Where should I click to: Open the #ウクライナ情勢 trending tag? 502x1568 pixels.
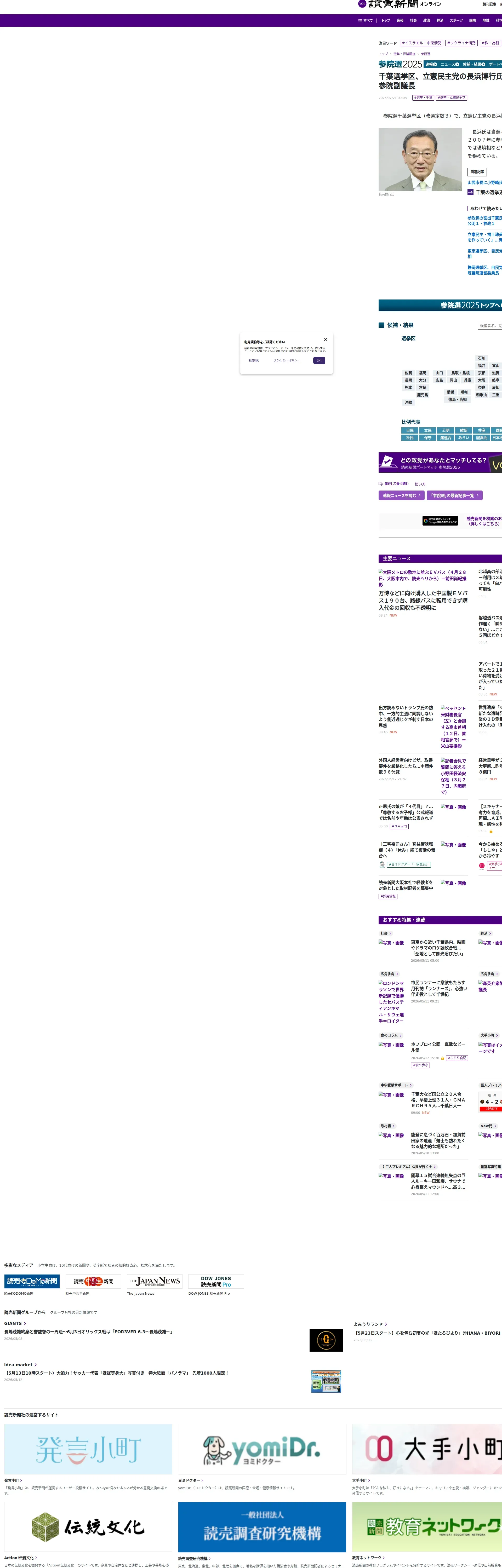(461, 43)
